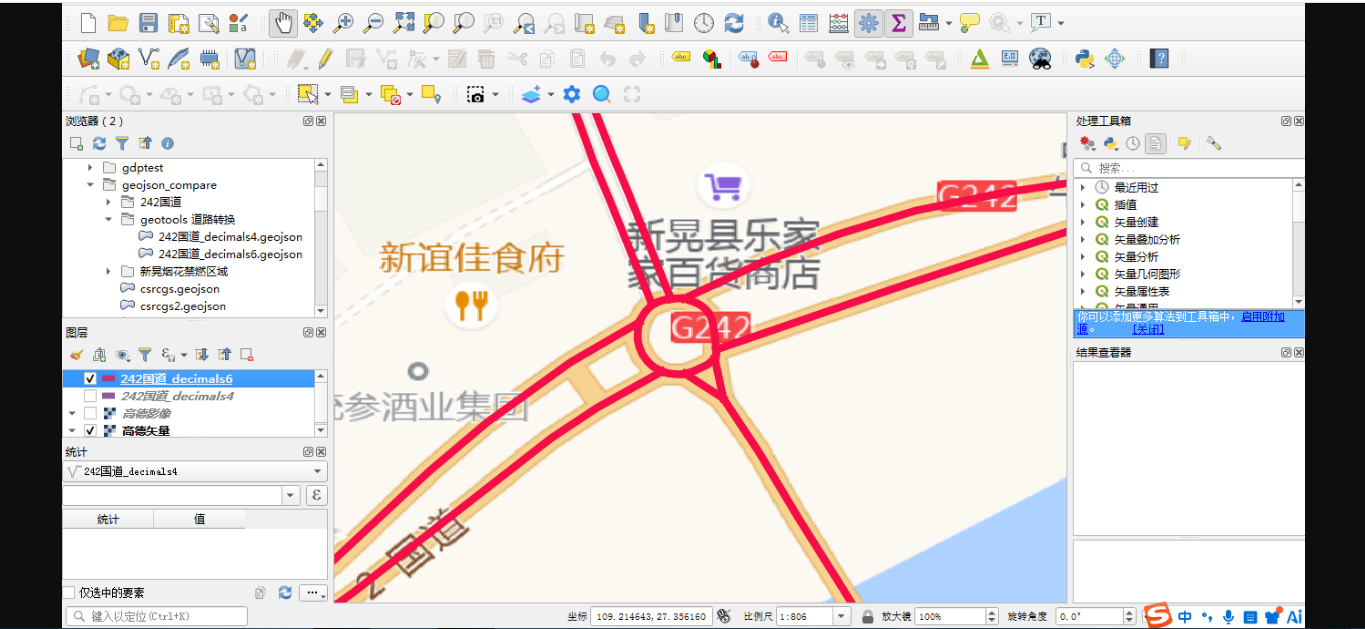
Task: Expand the 矢量创建 toolbox group
Action: coord(1082,222)
